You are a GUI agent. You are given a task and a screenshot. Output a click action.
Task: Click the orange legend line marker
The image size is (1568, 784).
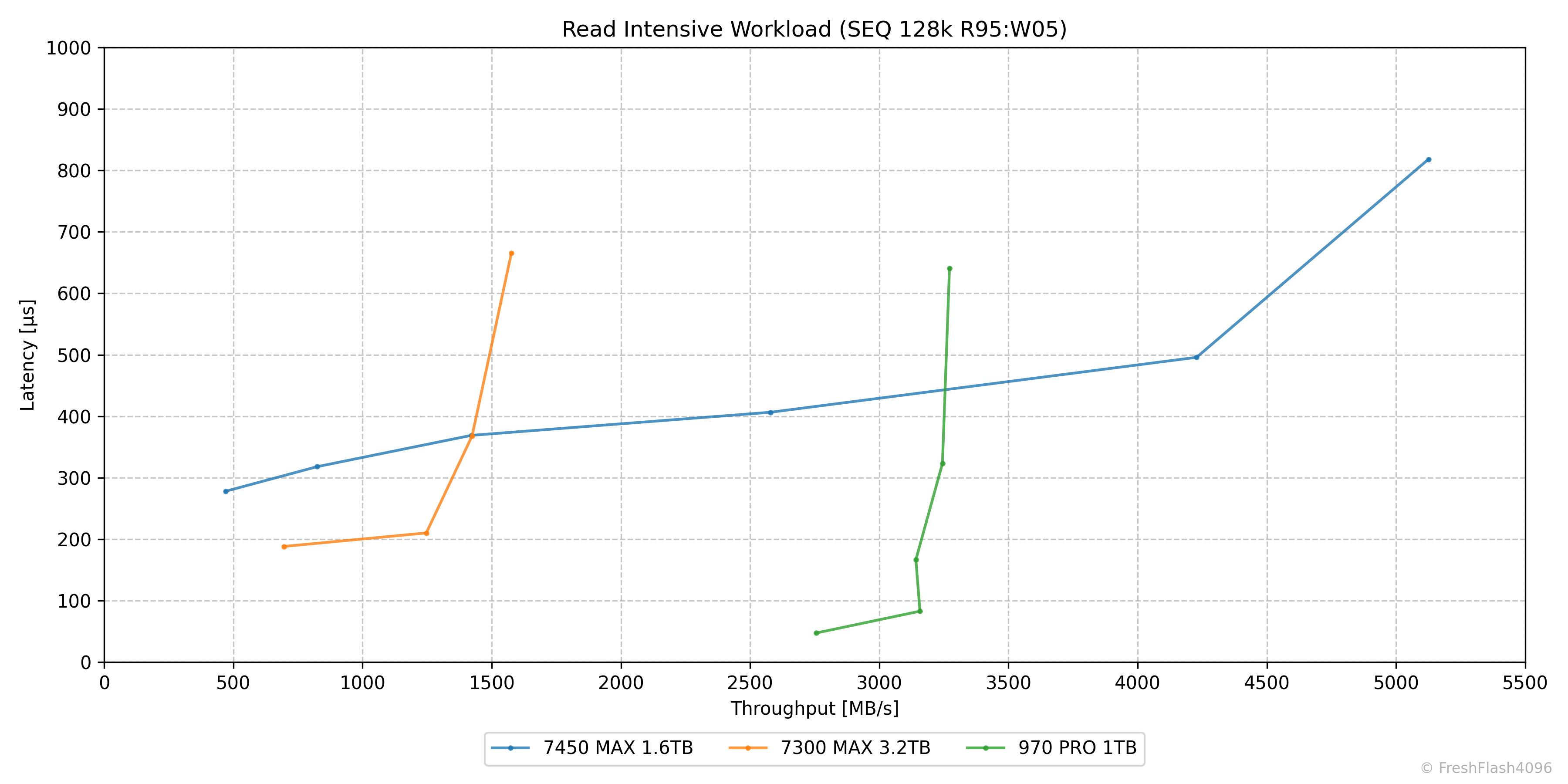tap(747, 747)
